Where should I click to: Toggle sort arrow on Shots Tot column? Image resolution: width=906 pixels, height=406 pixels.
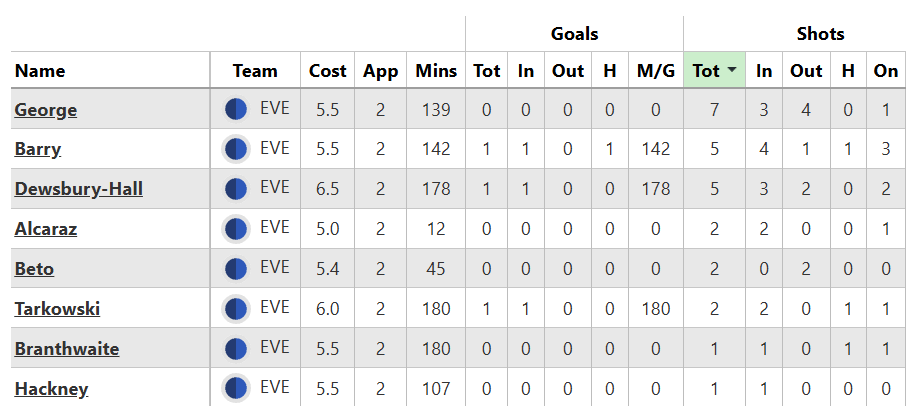click(x=732, y=70)
